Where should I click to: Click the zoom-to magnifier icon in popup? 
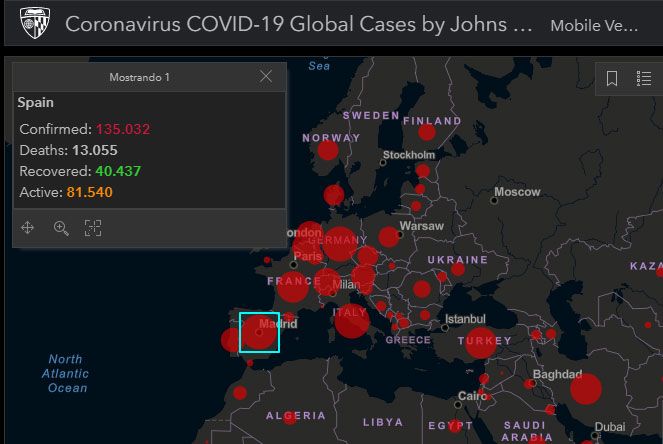pos(61,228)
